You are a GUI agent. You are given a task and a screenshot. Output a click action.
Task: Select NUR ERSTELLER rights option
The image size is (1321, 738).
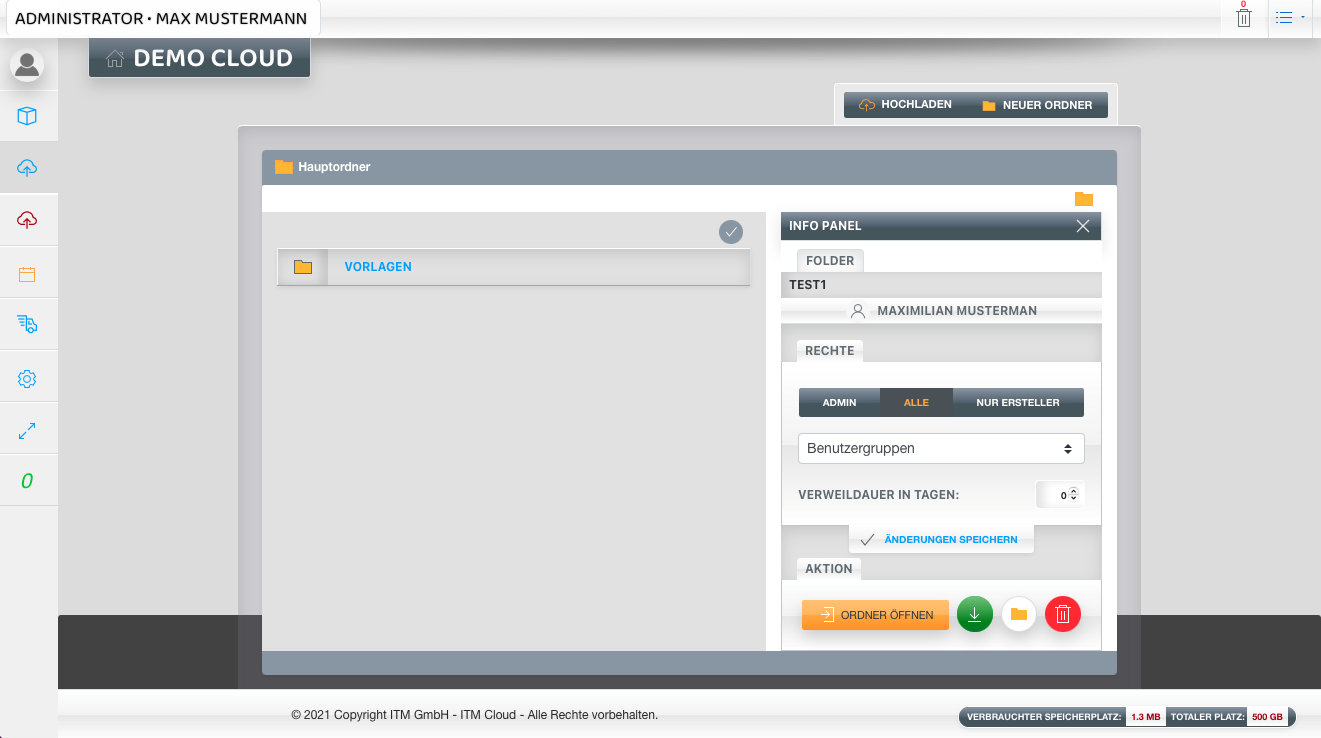[1017, 403]
